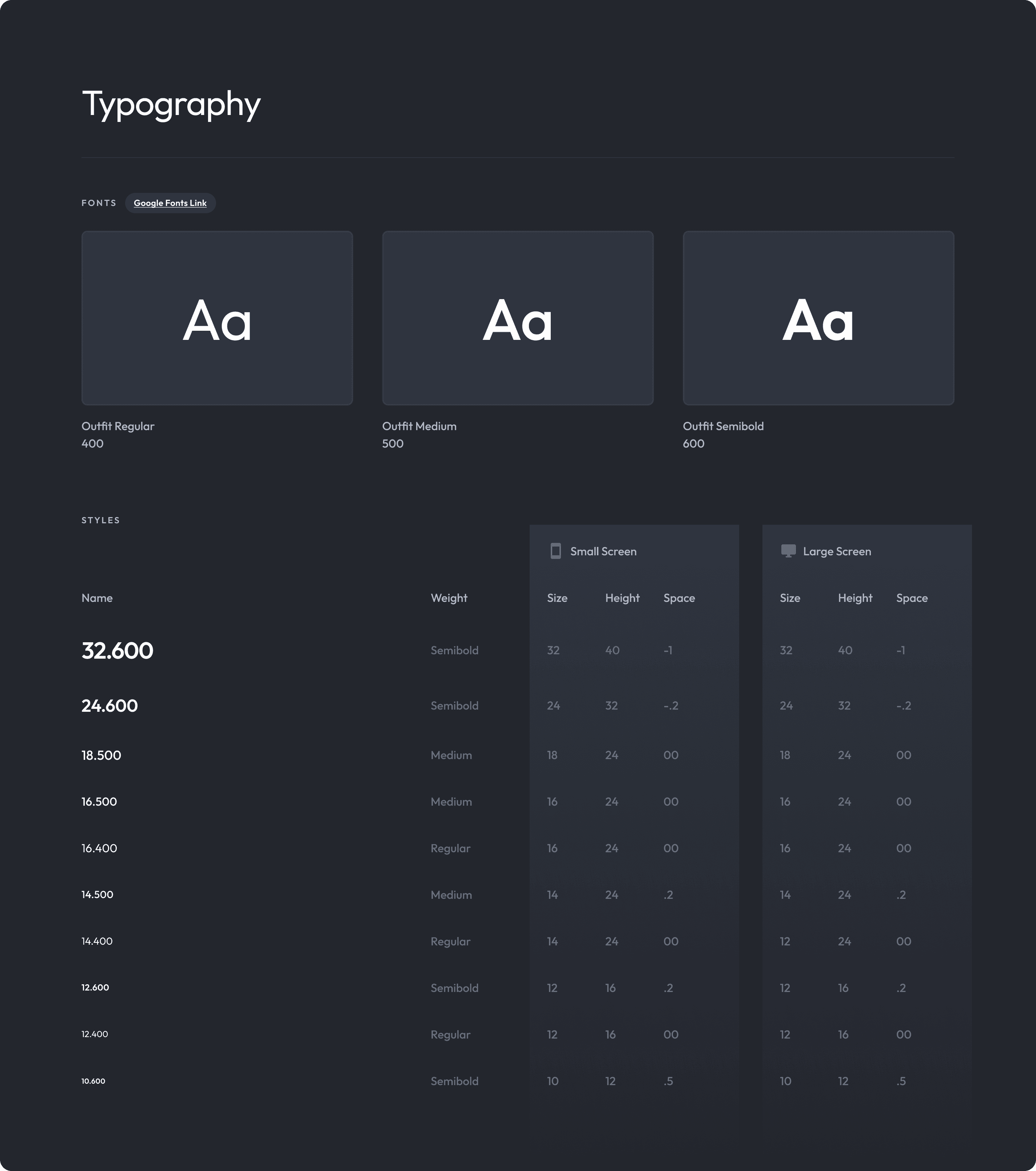Click the 18.500 style name
This screenshot has height=1171, width=1036.
(101, 755)
